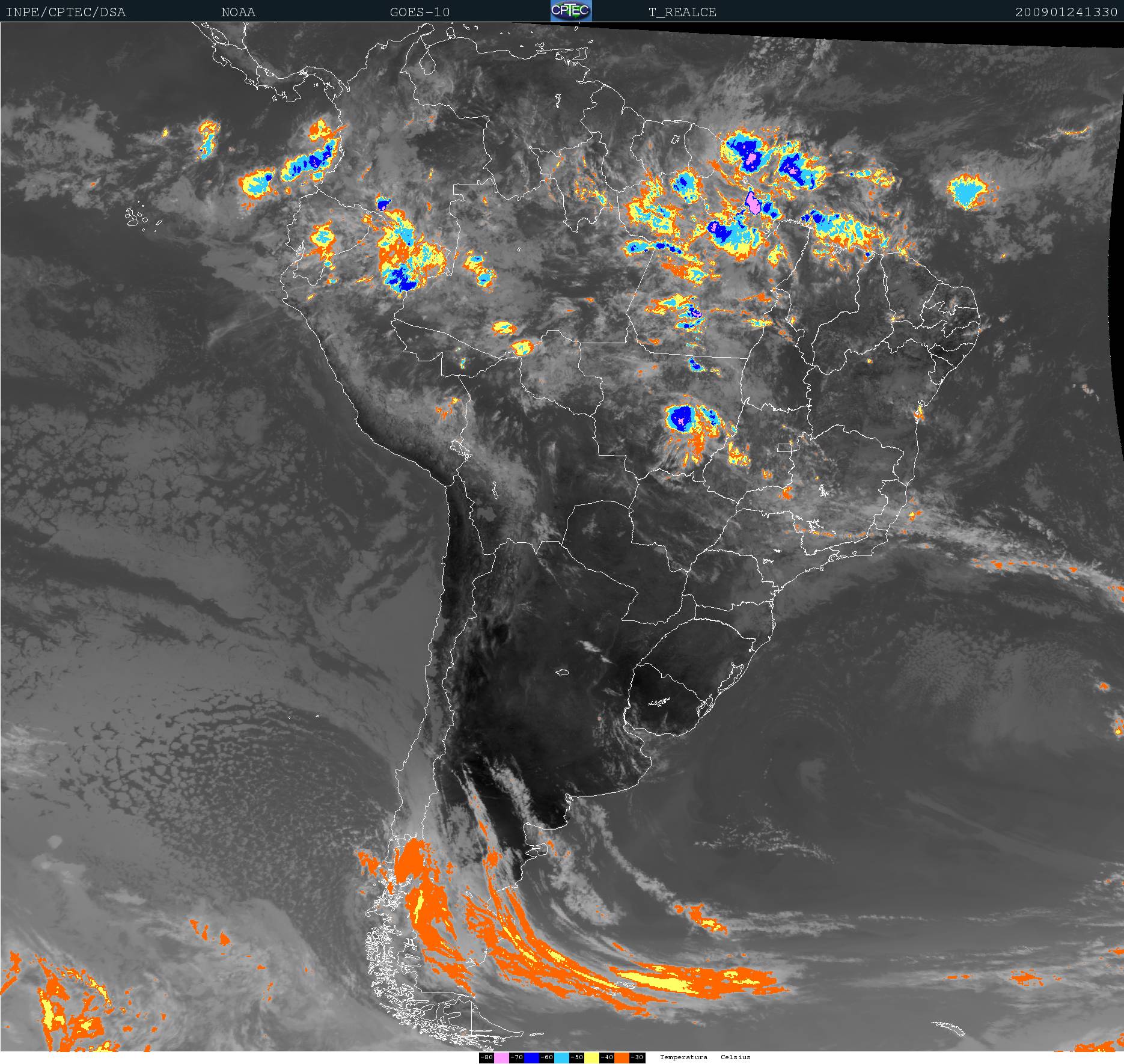Click the 200901241330 timestamp
Image resolution: width=1124 pixels, height=1064 pixels.
(1066, 12)
